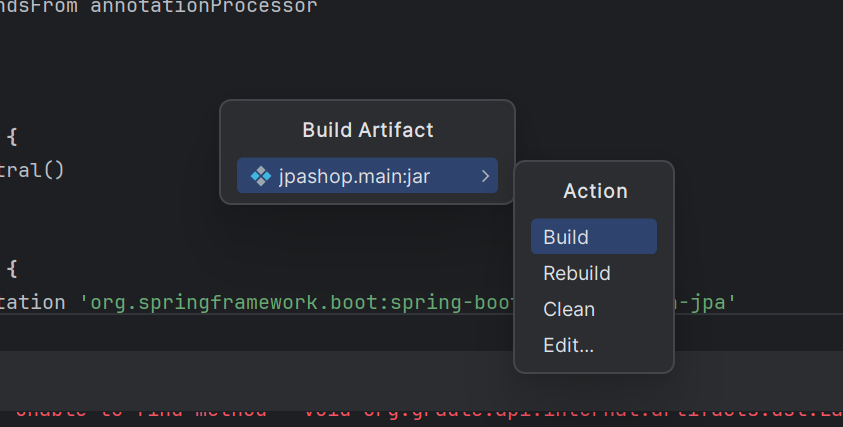Click the Action popup header

pyautogui.click(x=595, y=190)
